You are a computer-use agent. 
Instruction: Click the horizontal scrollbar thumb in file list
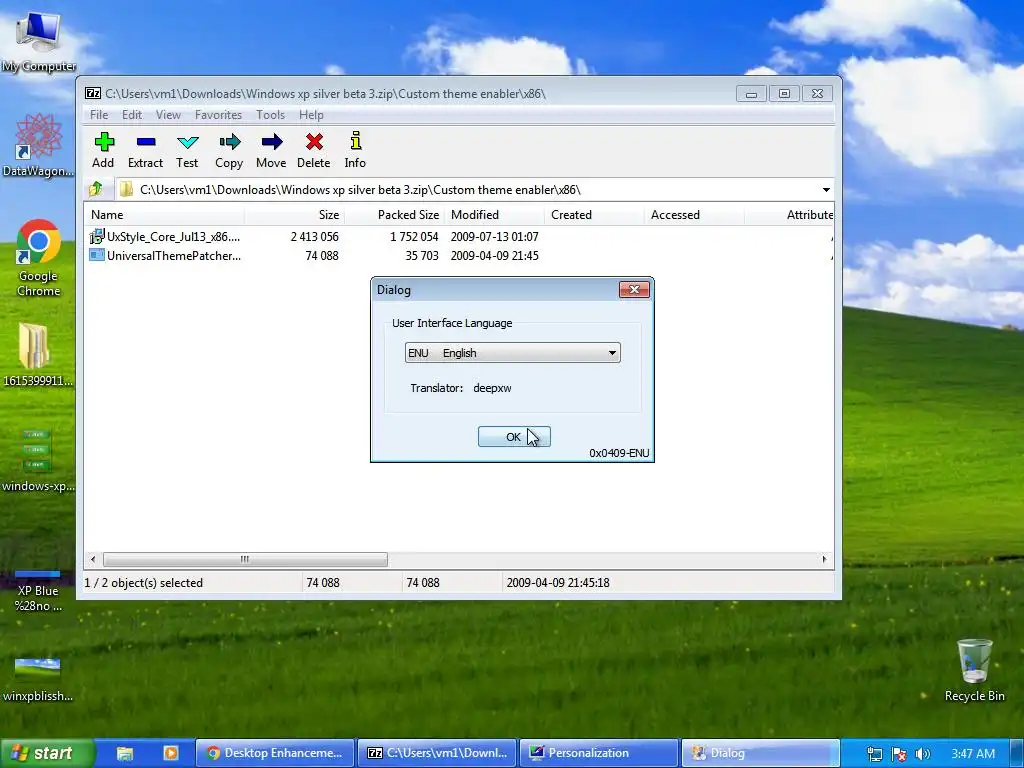[245, 559]
